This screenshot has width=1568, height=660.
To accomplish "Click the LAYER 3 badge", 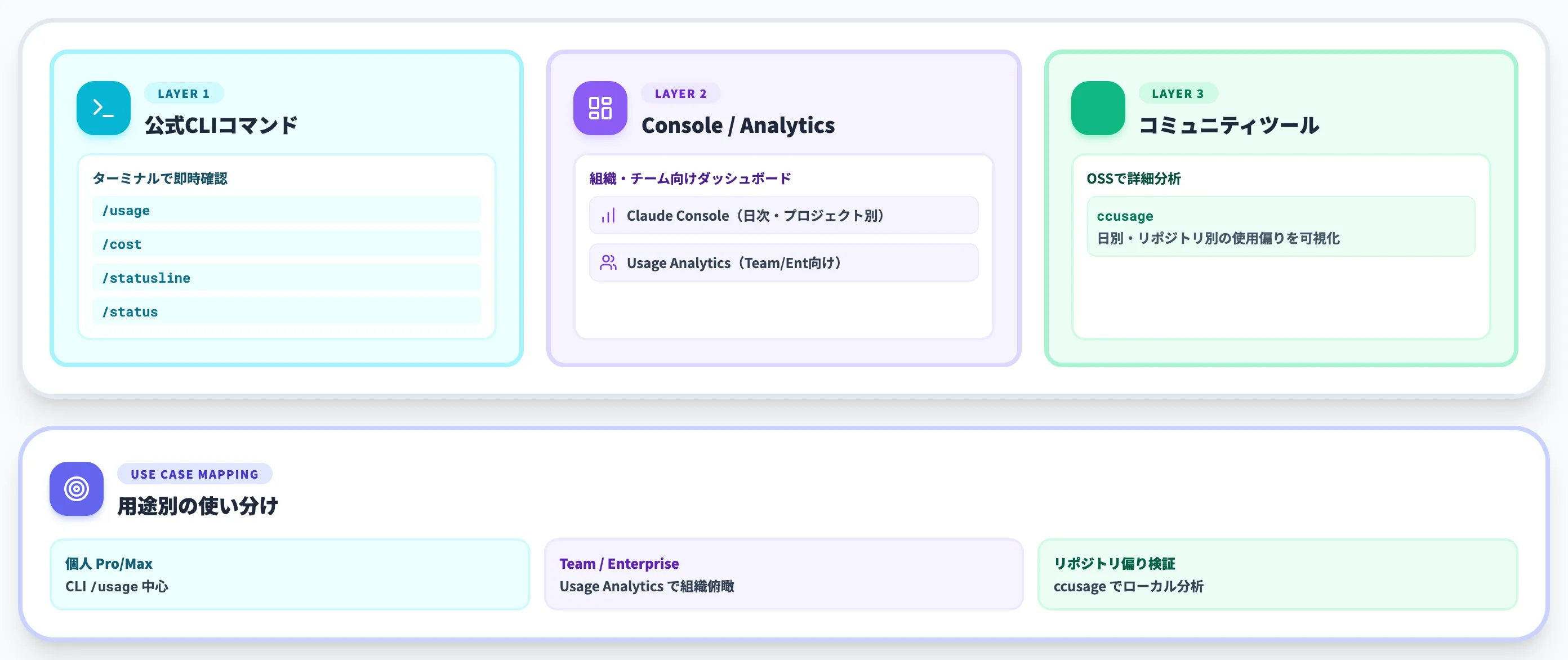I will tap(1178, 93).
